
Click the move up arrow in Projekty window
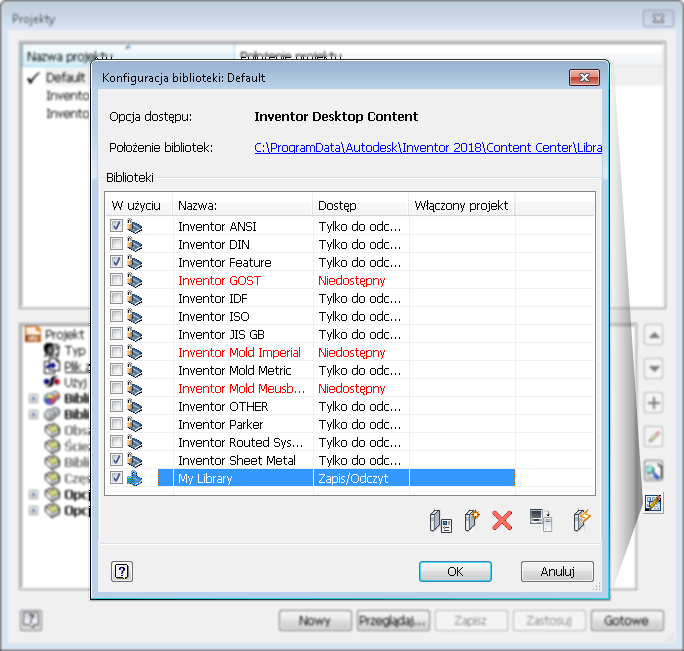tap(653, 335)
